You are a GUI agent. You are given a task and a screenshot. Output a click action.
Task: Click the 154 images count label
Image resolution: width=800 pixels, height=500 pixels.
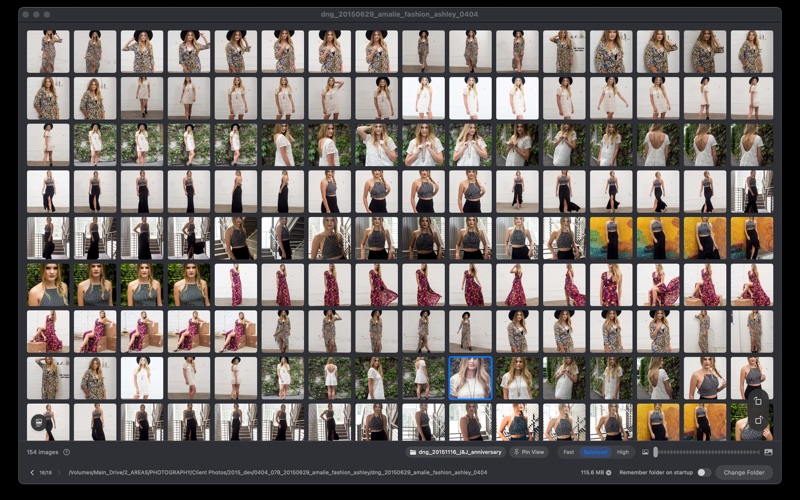click(42, 452)
